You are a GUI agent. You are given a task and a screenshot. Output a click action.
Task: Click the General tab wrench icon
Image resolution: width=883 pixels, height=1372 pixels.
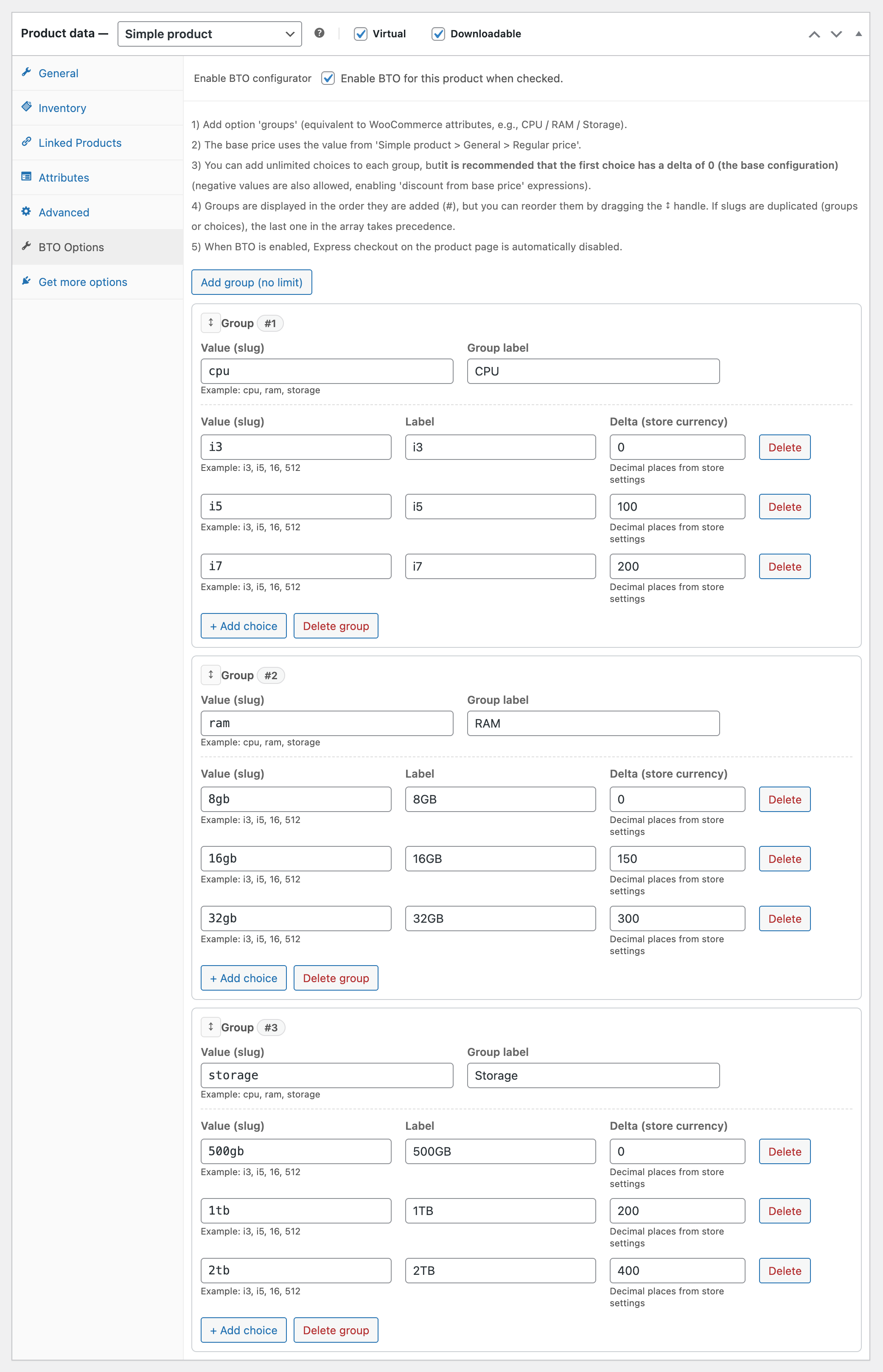click(26, 72)
